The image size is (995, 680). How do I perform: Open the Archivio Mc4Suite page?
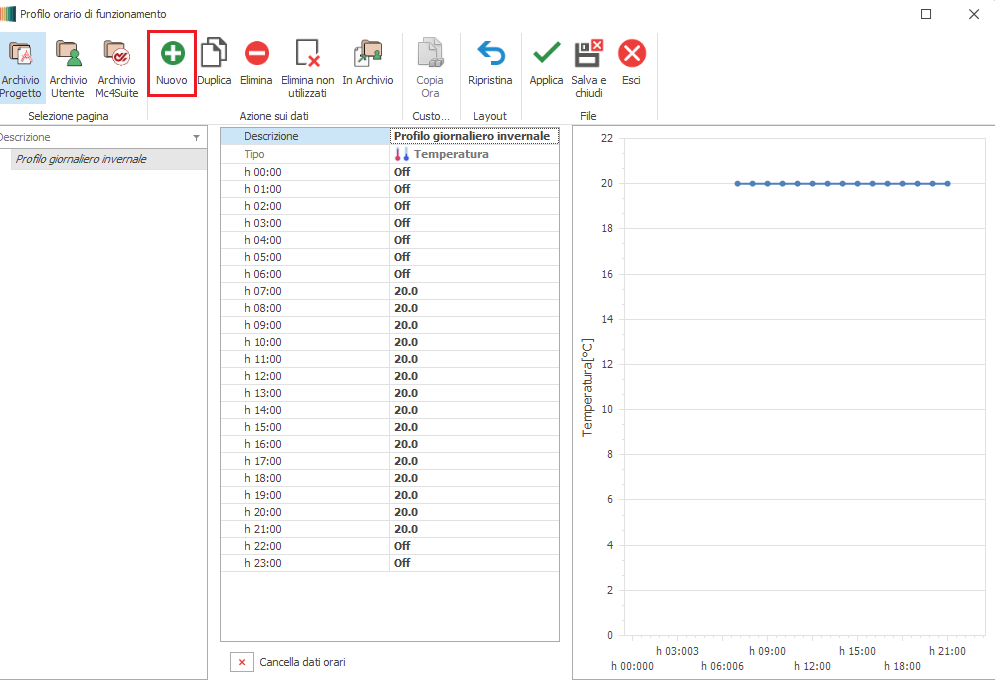click(116, 66)
